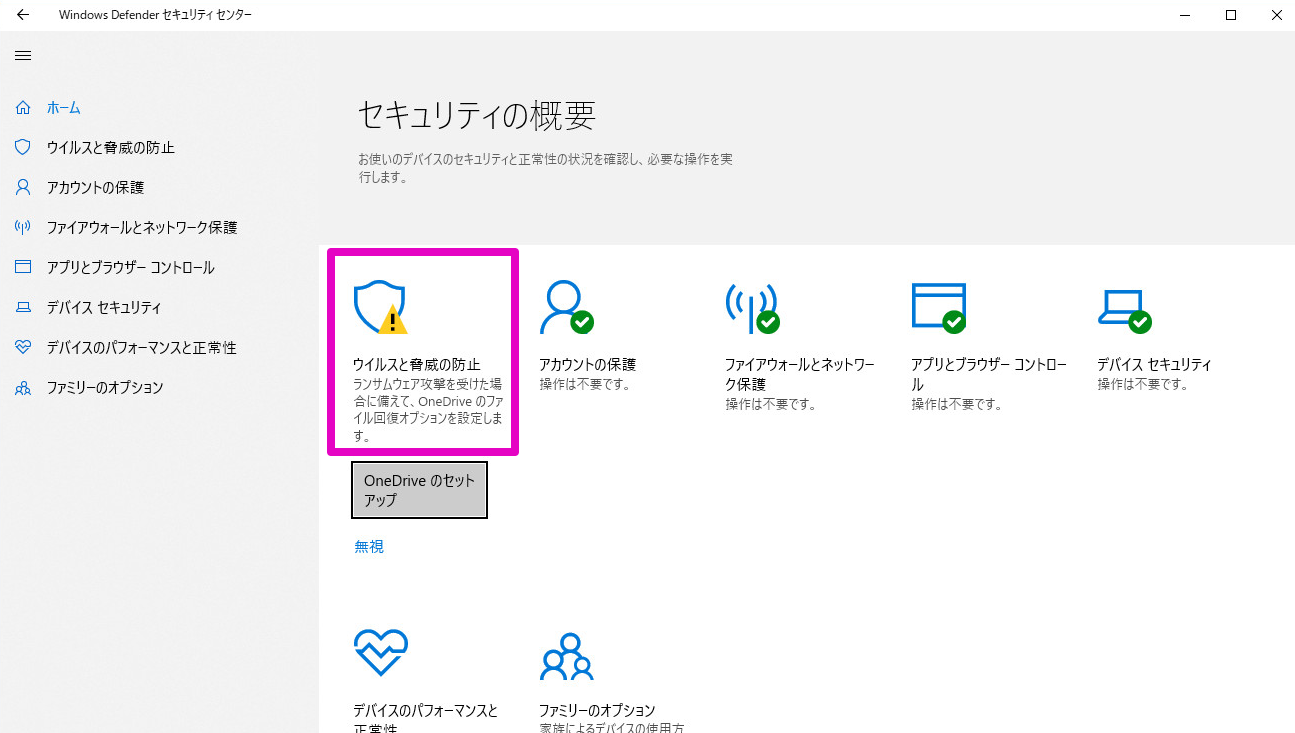Select デバイスのパフォーマンスと正常性 in the sidebar
The height and width of the screenshot is (733, 1295).
point(141,347)
